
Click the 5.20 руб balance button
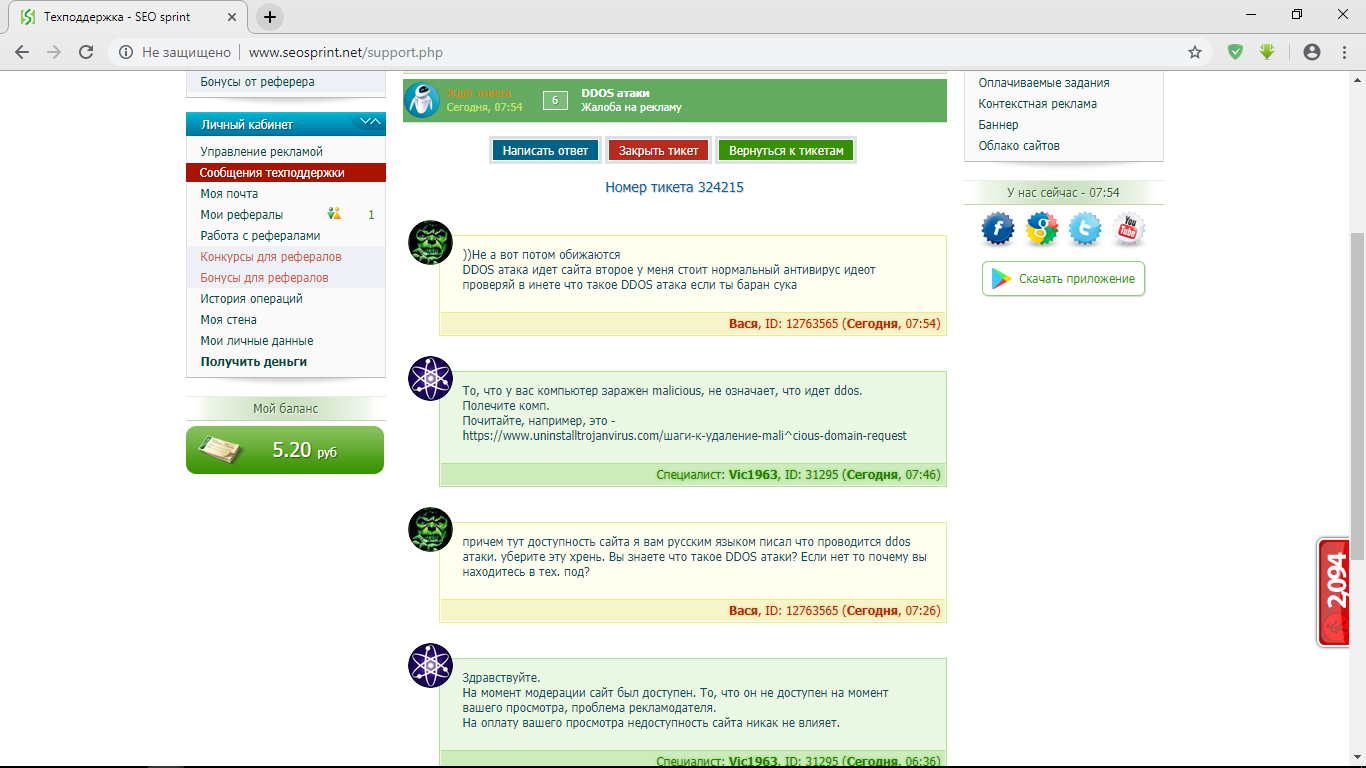(285, 450)
